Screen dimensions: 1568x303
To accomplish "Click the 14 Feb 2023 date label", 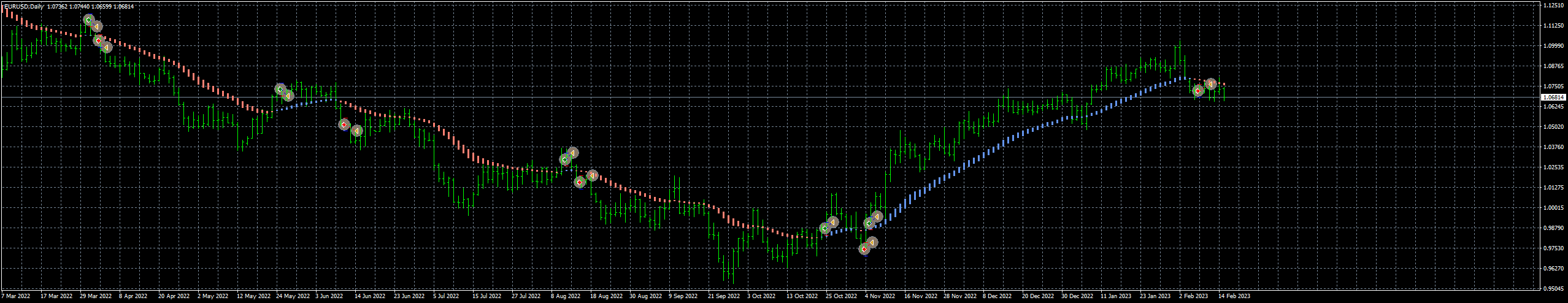I will point(1234,296).
